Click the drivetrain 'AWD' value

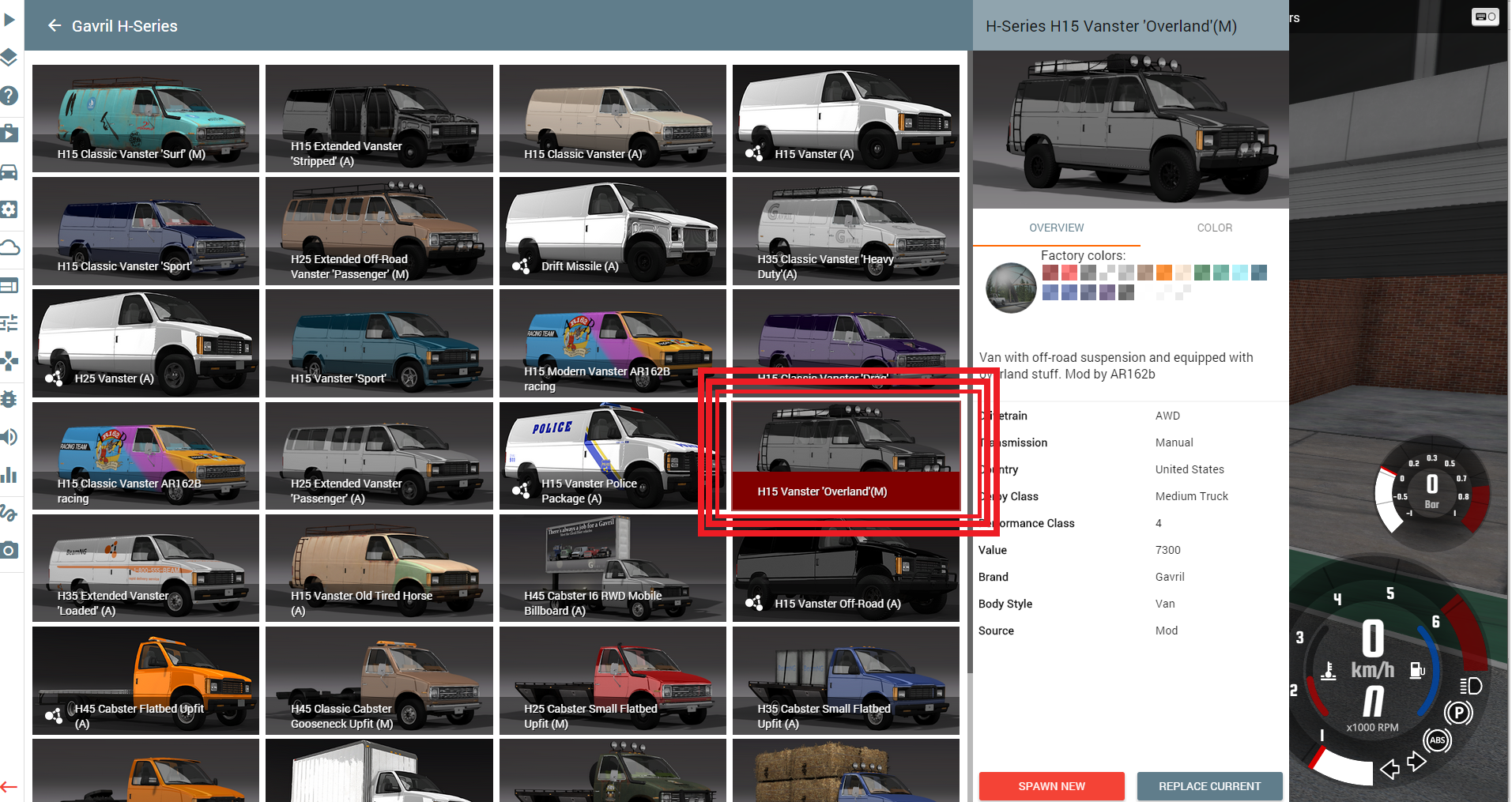pyautogui.click(x=1167, y=416)
